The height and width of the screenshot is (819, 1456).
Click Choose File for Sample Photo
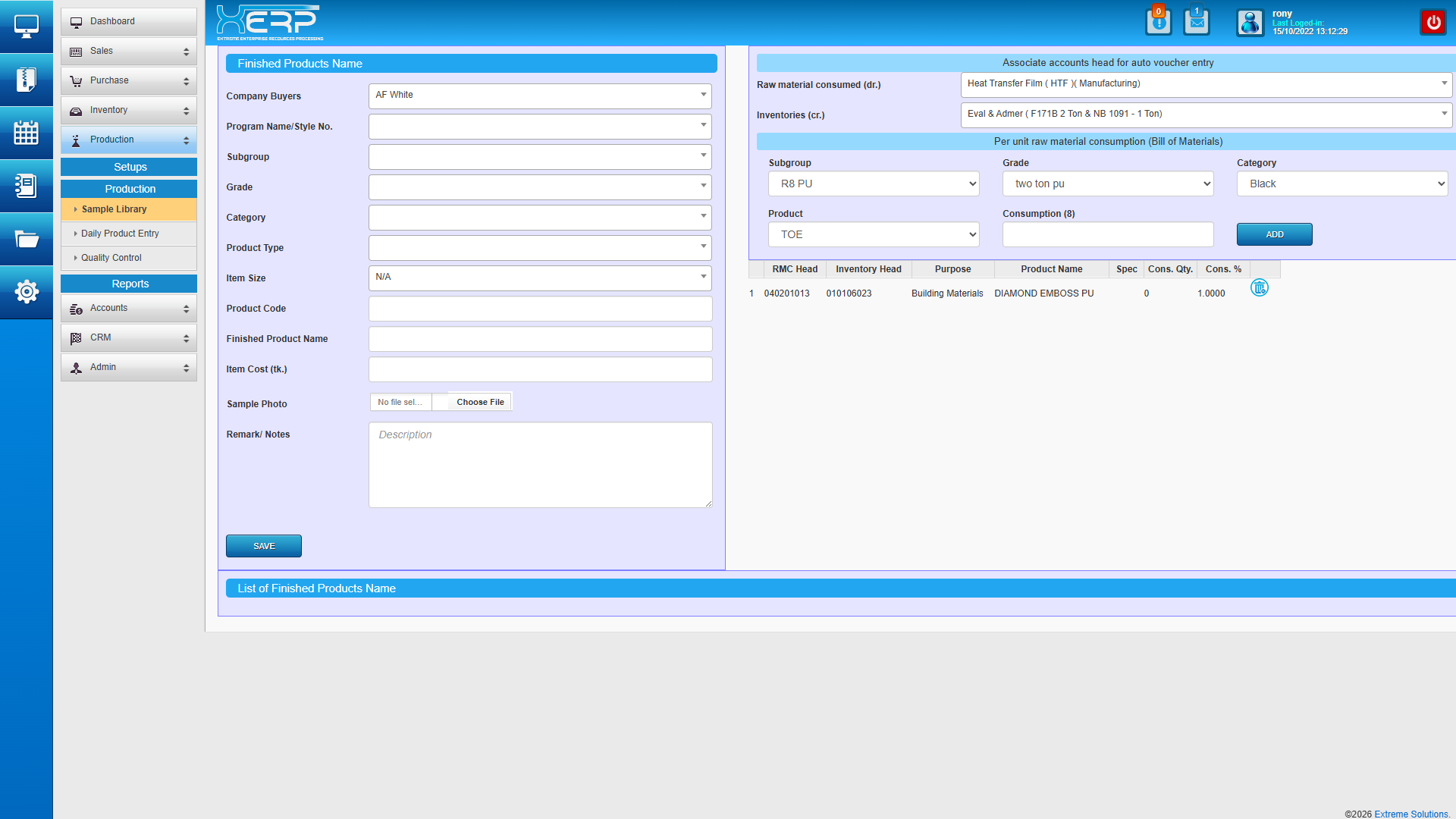click(480, 403)
